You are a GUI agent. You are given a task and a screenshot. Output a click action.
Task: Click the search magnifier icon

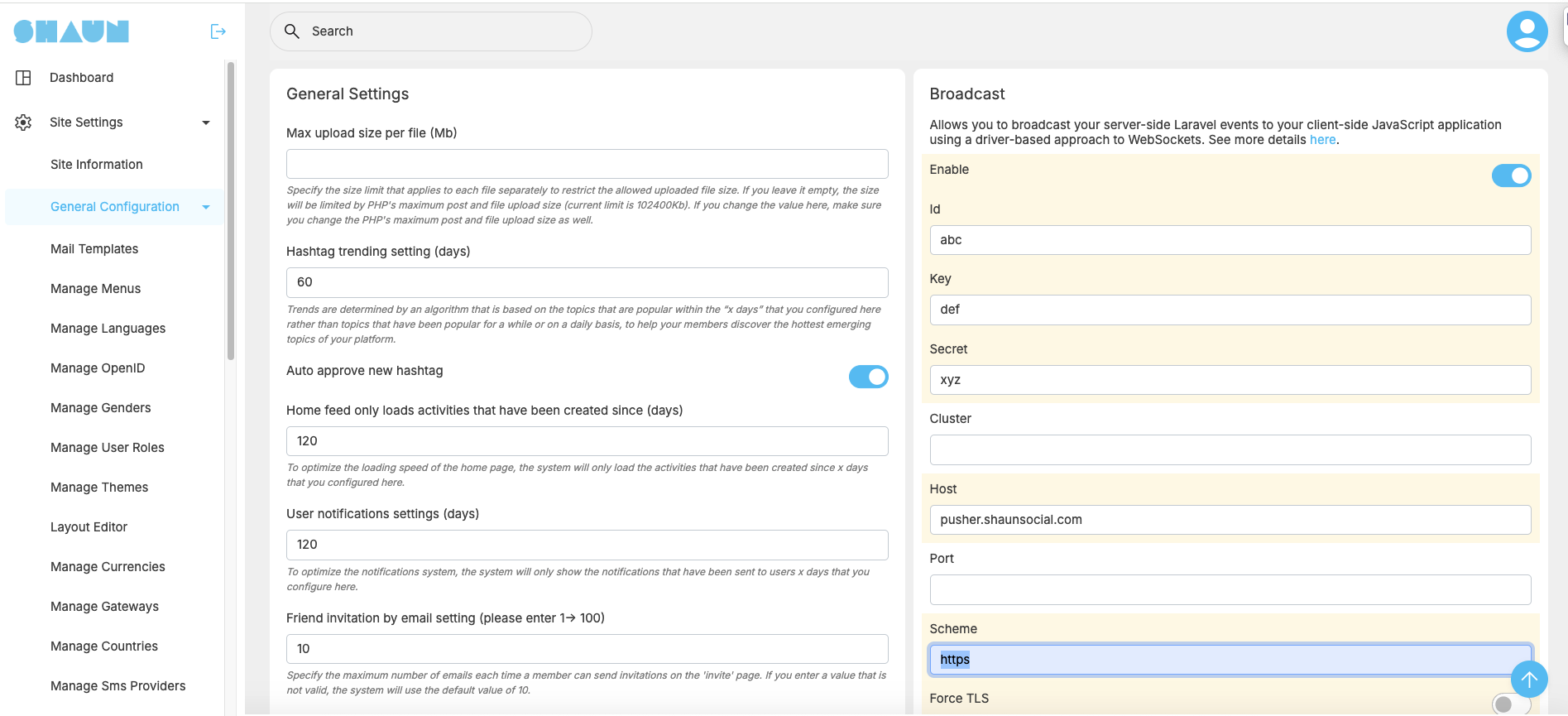292,31
